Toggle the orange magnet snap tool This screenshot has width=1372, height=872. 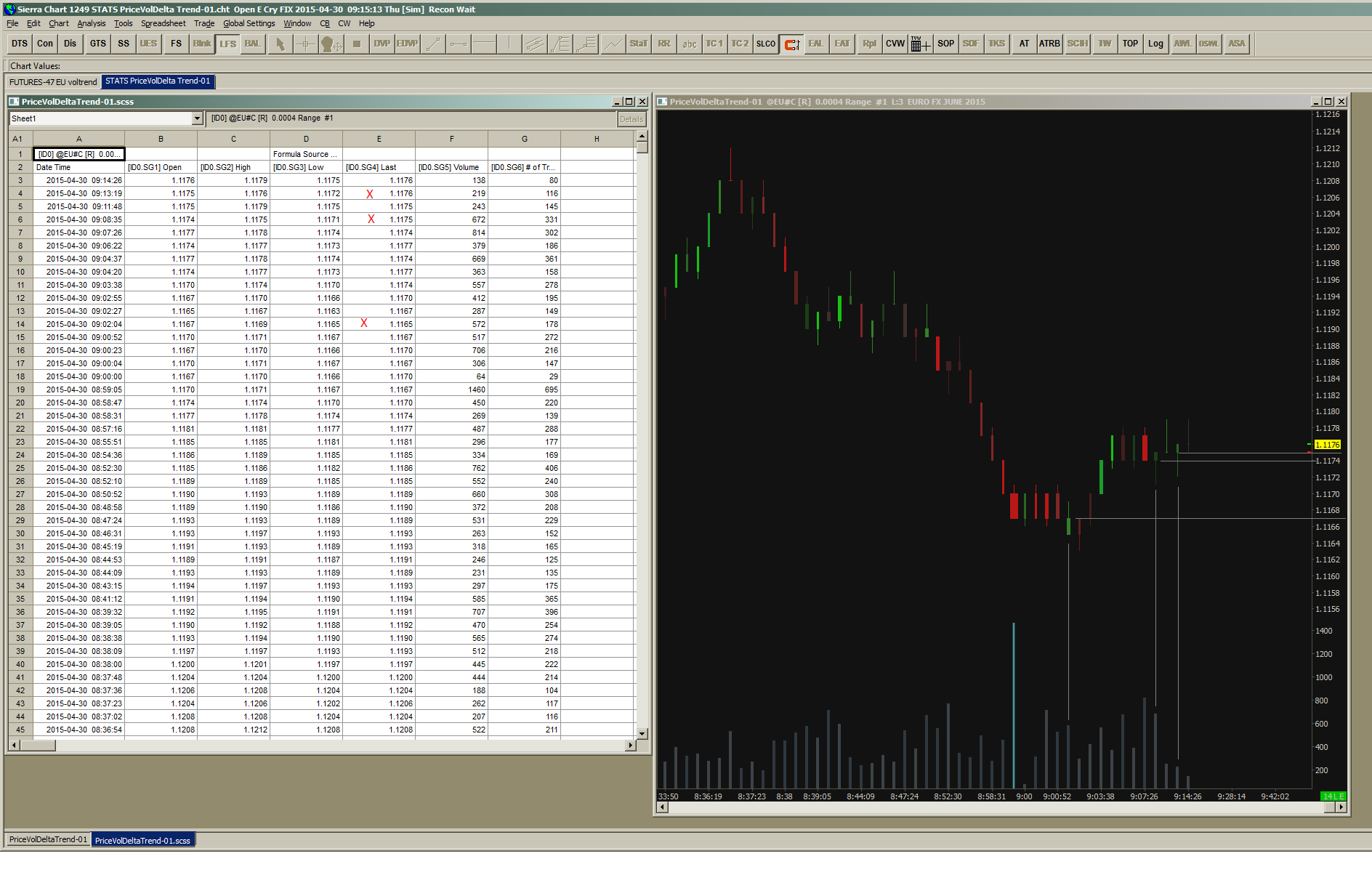click(792, 44)
